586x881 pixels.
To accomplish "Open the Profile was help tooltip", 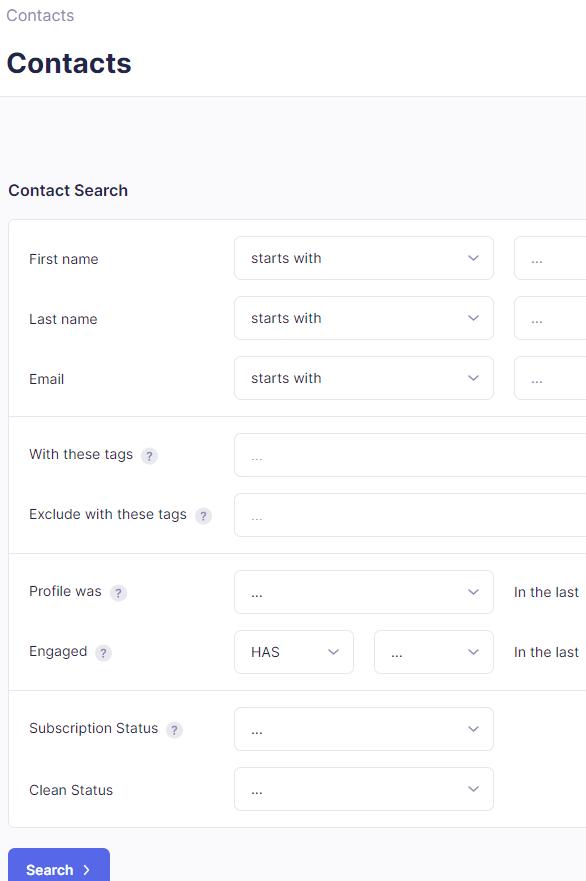I will (x=118, y=592).
